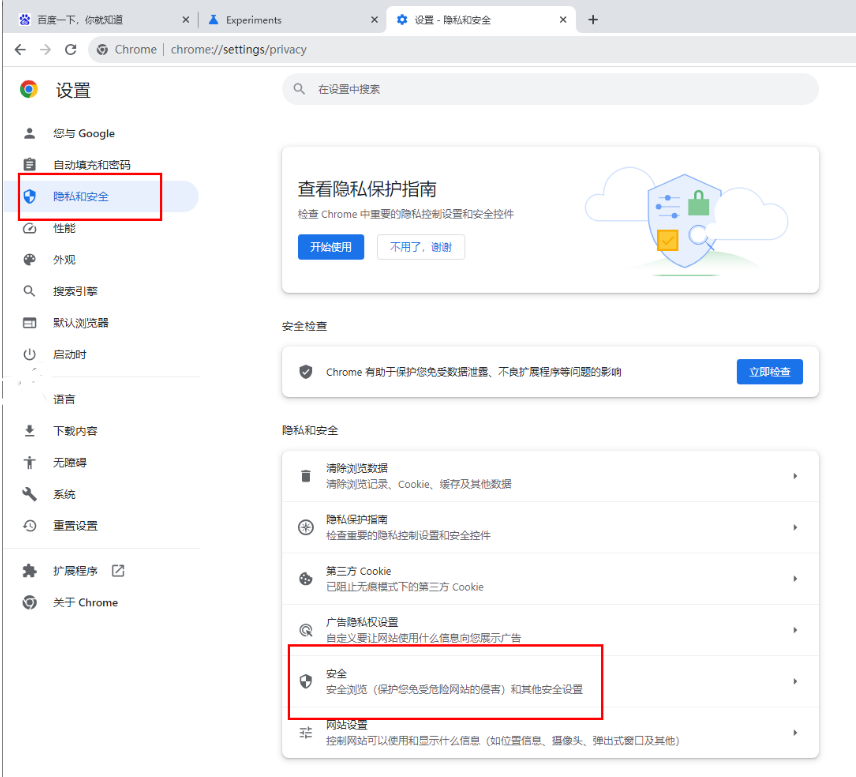
Task: Click the 安全浏览 description text in 安全 row
Action: [x=454, y=690]
